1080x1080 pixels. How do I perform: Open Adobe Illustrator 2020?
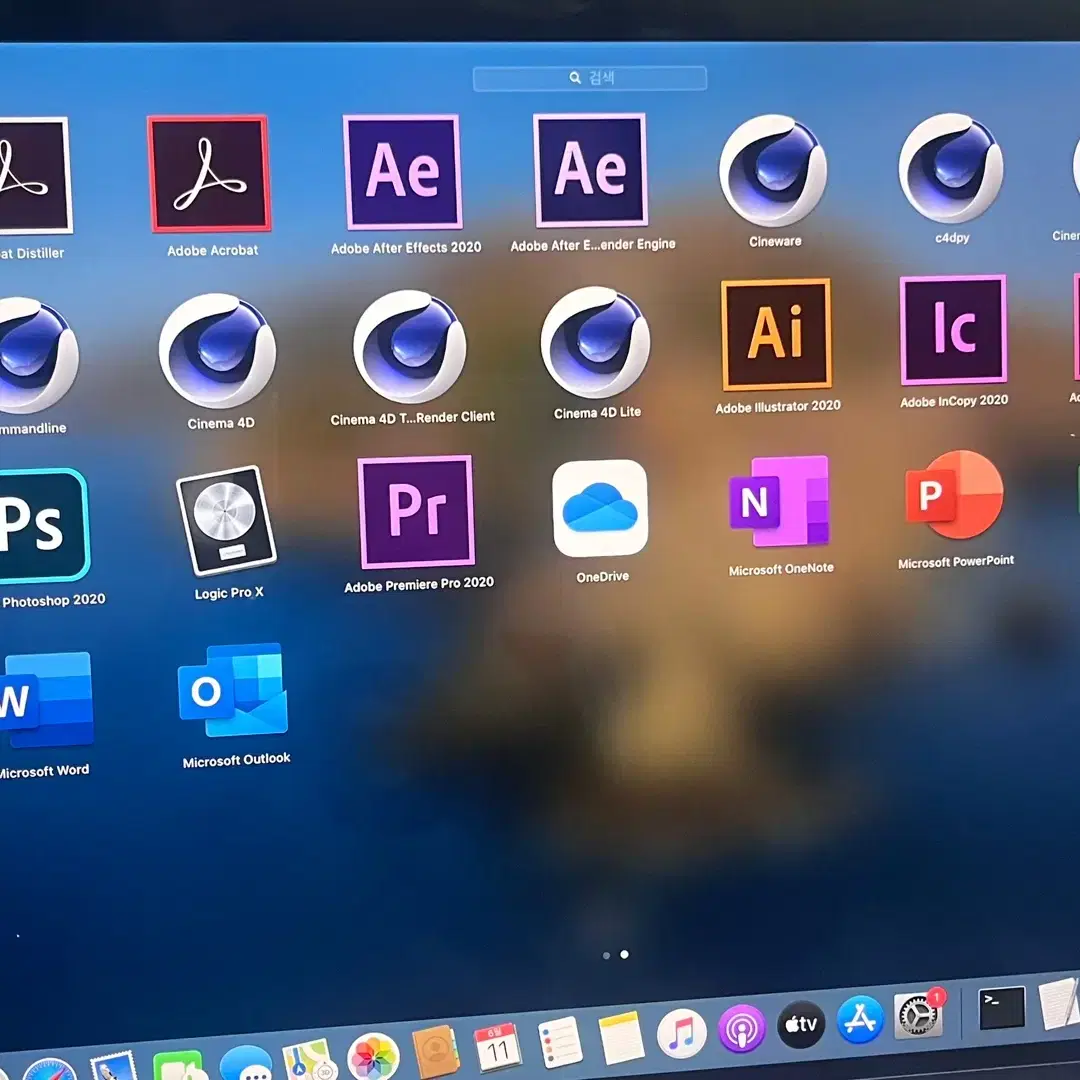[776, 335]
